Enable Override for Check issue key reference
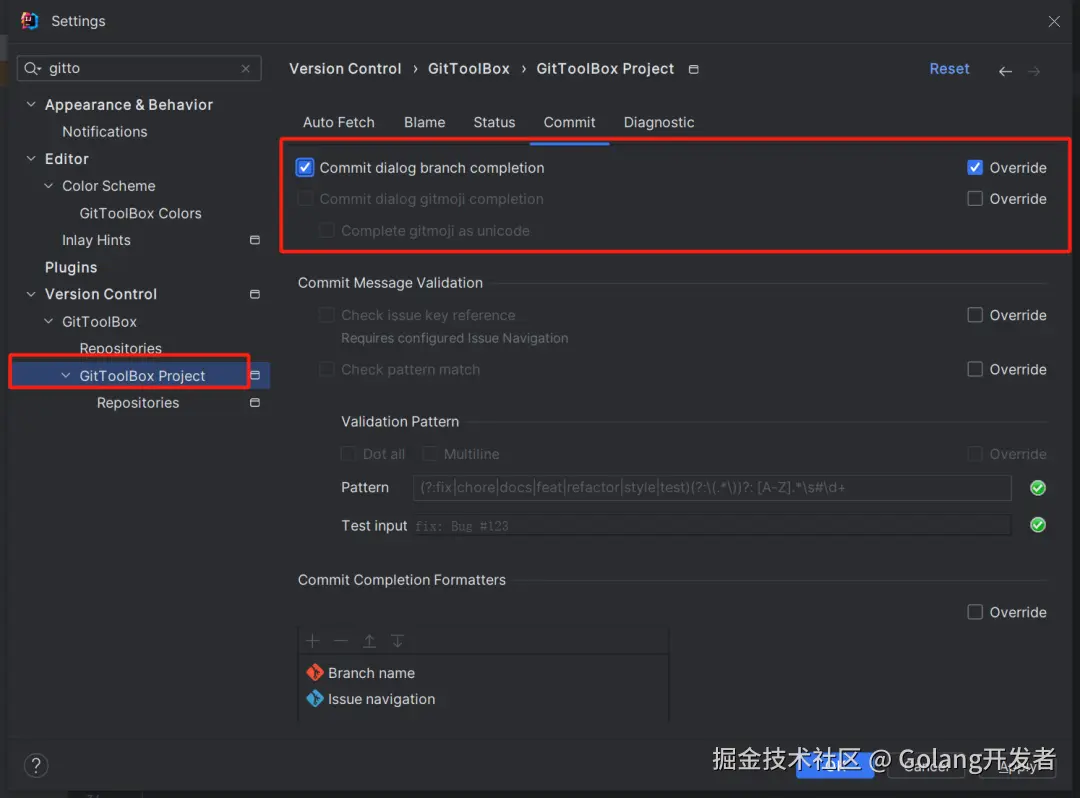This screenshot has width=1080, height=798. pos(975,315)
